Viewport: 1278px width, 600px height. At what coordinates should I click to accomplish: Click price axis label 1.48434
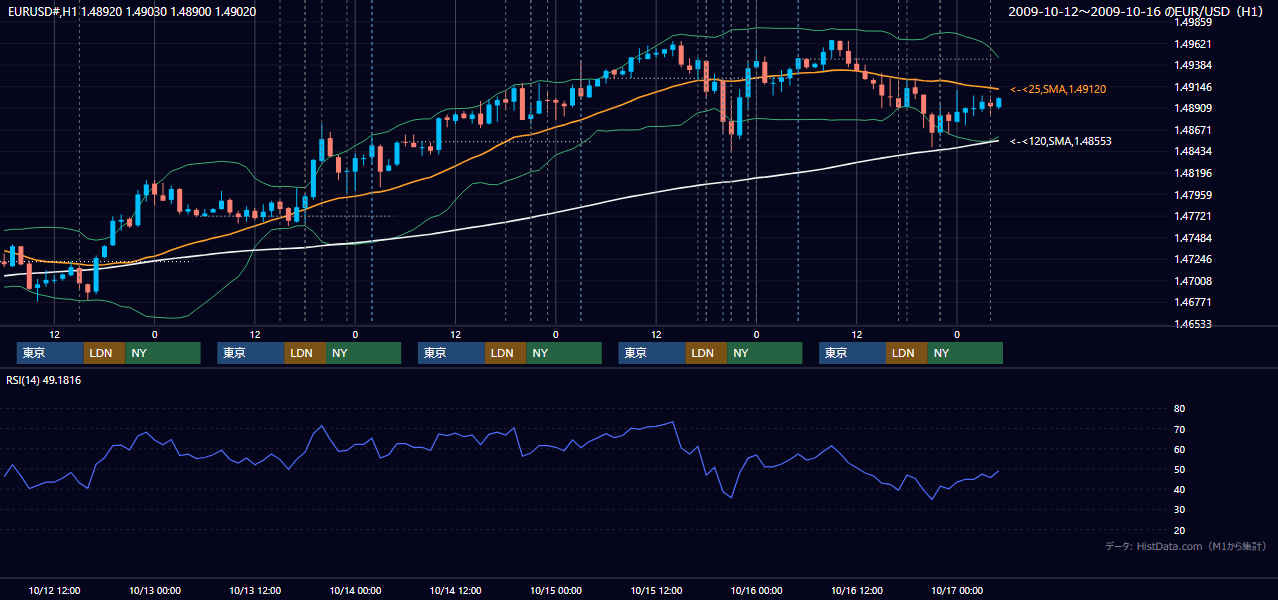(x=1193, y=151)
